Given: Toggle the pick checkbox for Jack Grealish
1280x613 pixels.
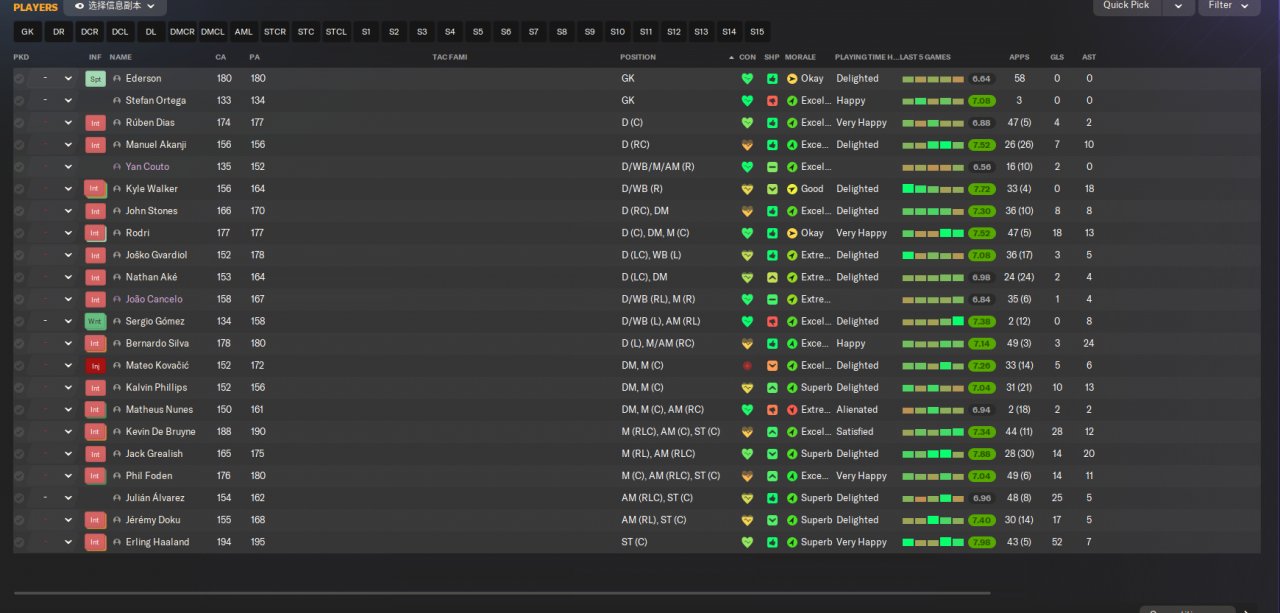Looking at the screenshot, I should pos(19,454).
